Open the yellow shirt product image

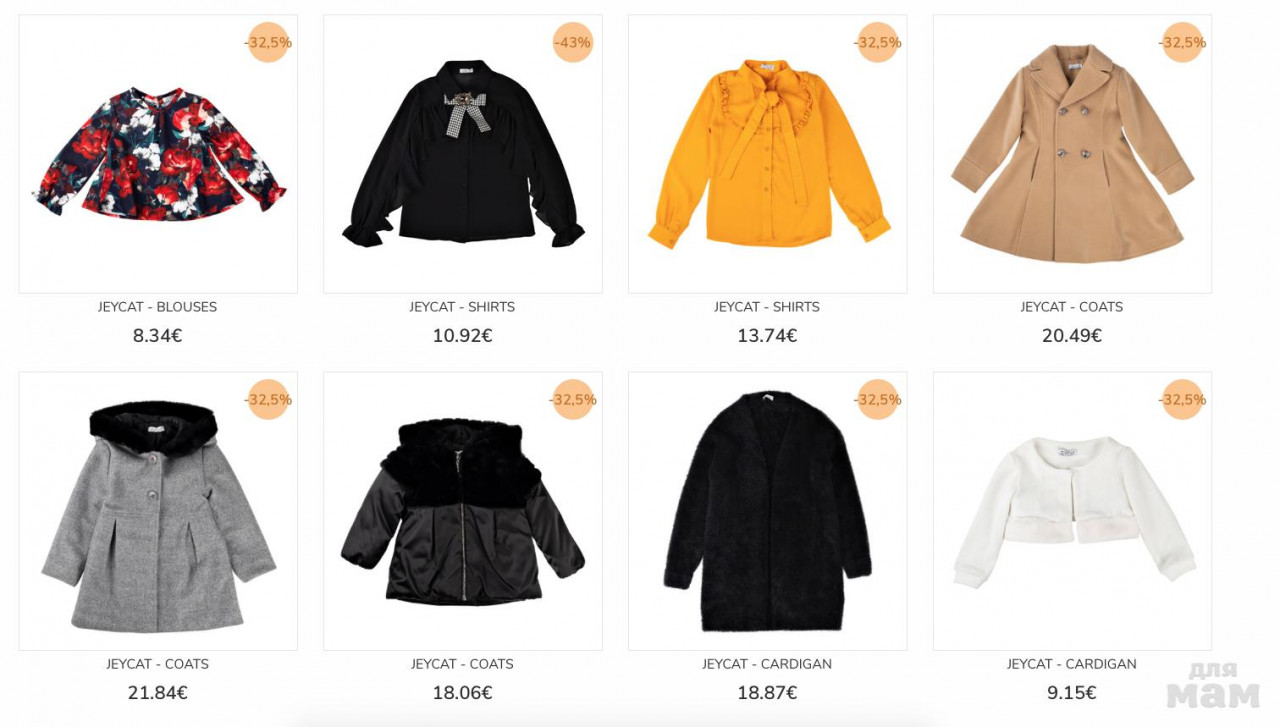click(x=768, y=154)
